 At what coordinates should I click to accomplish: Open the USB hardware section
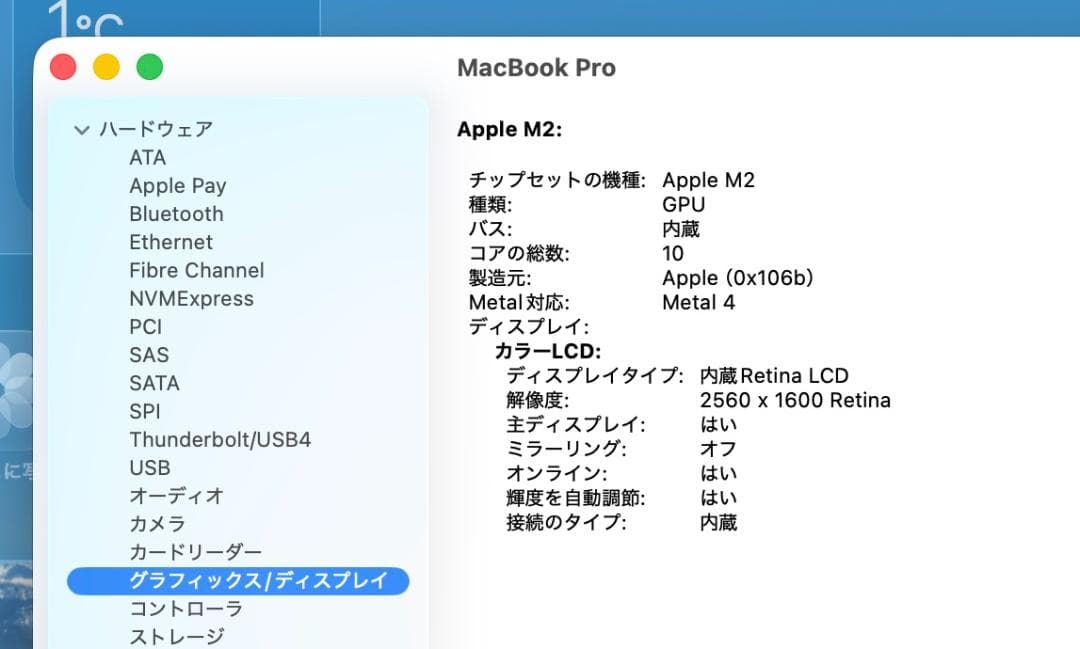150,467
